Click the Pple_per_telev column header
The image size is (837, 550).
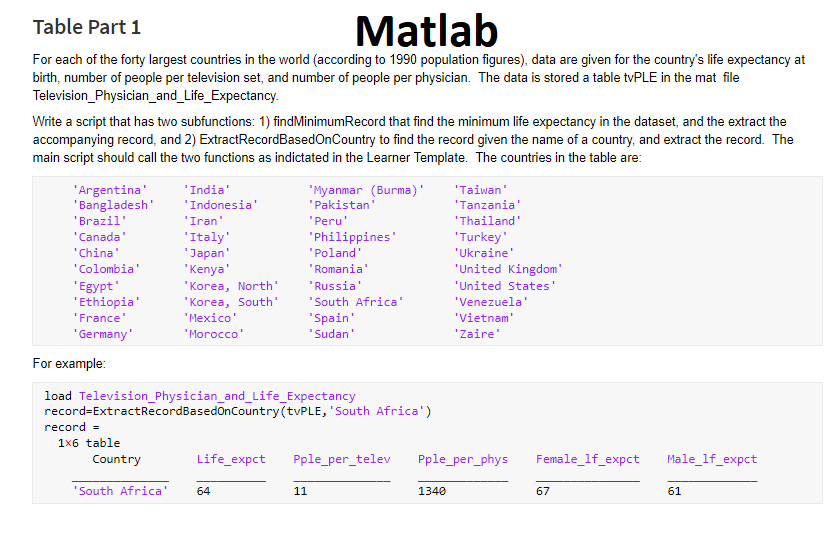pyautogui.click(x=342, y=459)
